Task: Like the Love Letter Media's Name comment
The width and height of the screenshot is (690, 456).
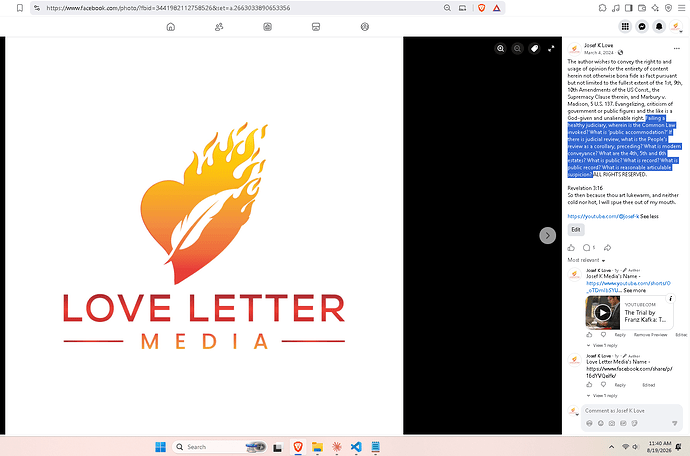Action: pos(589,385)
